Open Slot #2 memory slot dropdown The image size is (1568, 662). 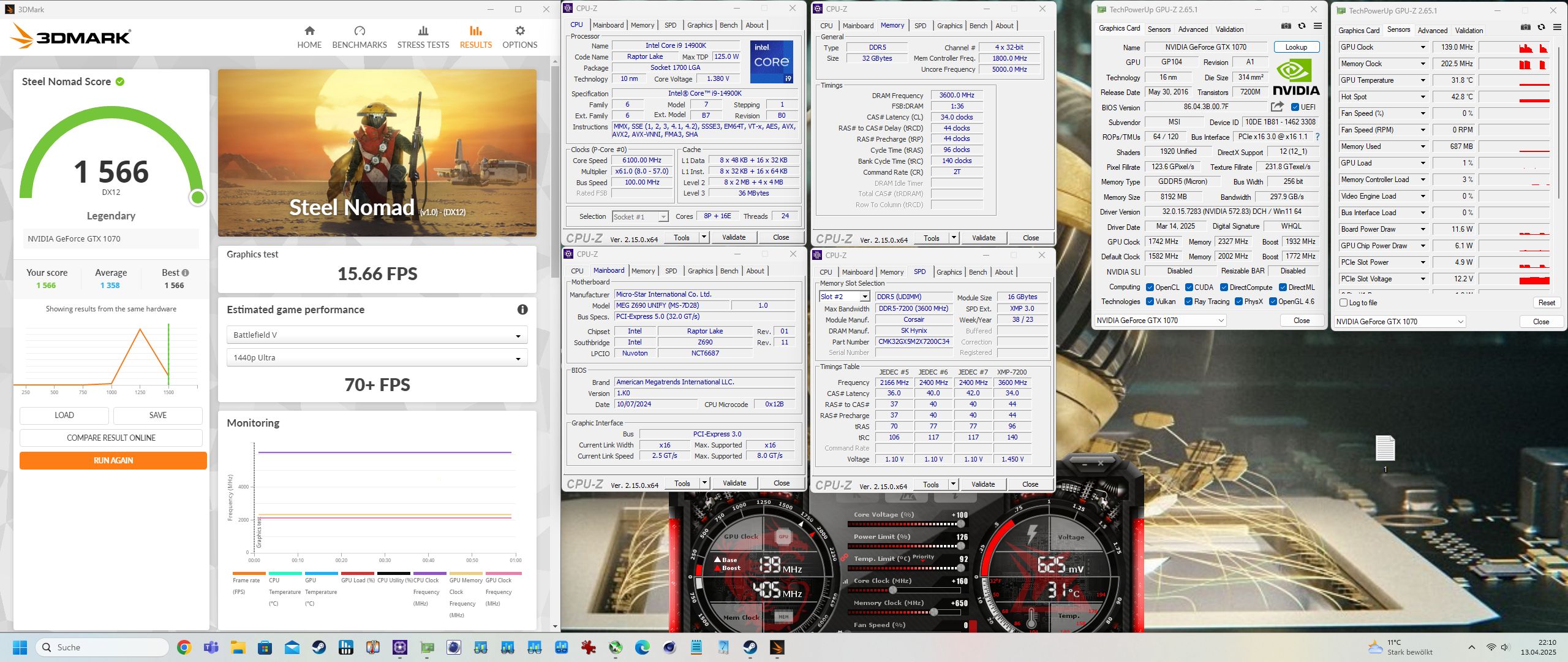point(844,297)
